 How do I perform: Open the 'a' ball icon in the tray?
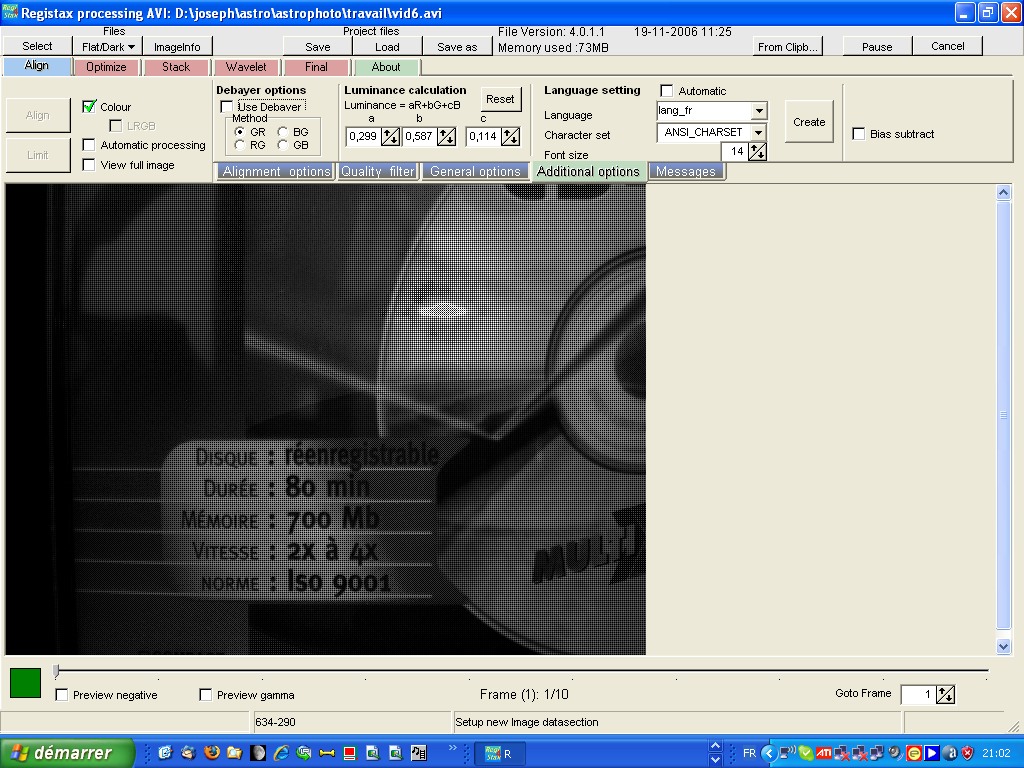(x=950, y=753)
